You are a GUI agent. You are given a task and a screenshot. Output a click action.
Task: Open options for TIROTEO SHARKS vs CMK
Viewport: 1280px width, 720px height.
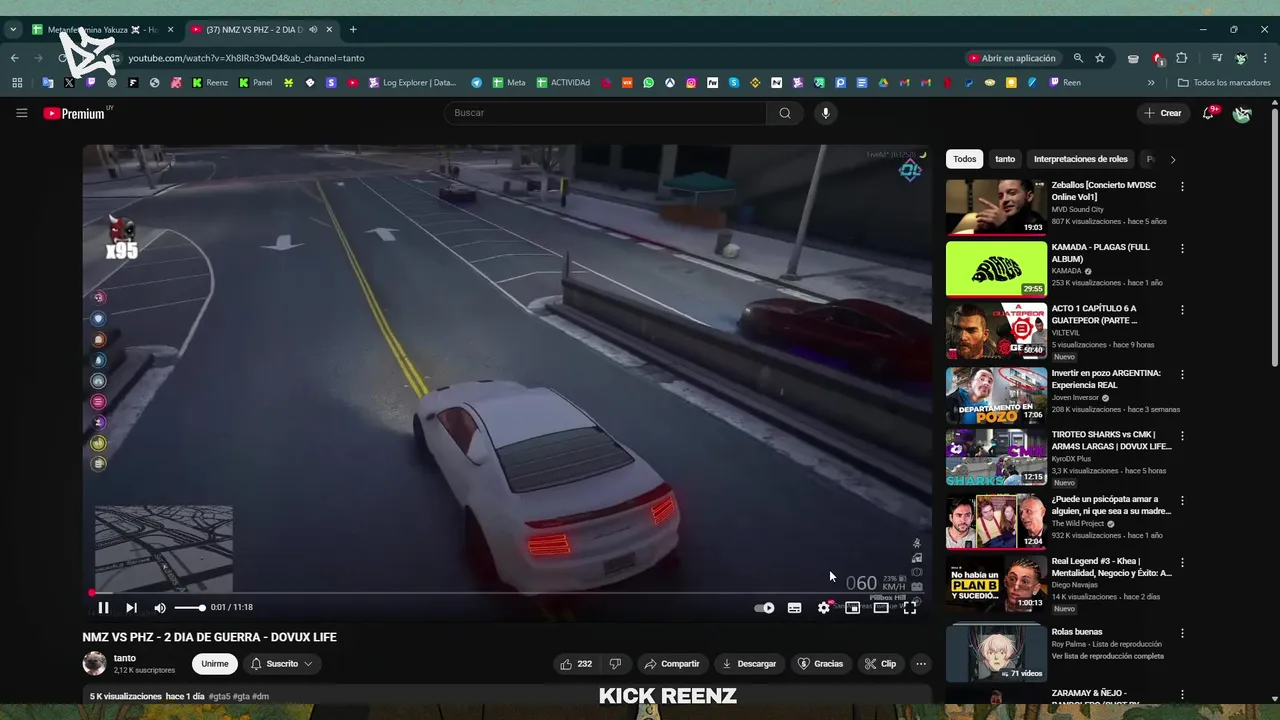[x=1182, y=437]
